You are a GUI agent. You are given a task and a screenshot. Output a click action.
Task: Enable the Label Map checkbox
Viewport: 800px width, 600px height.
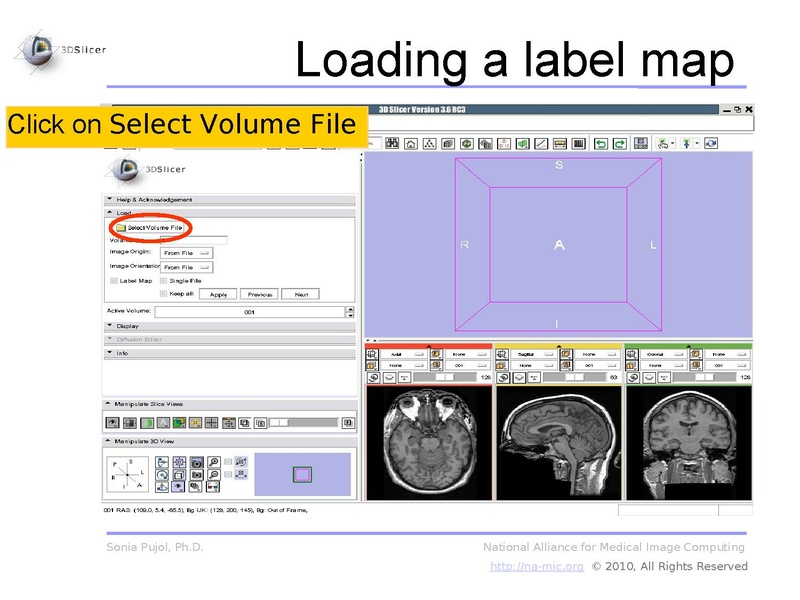coord(112,281)
